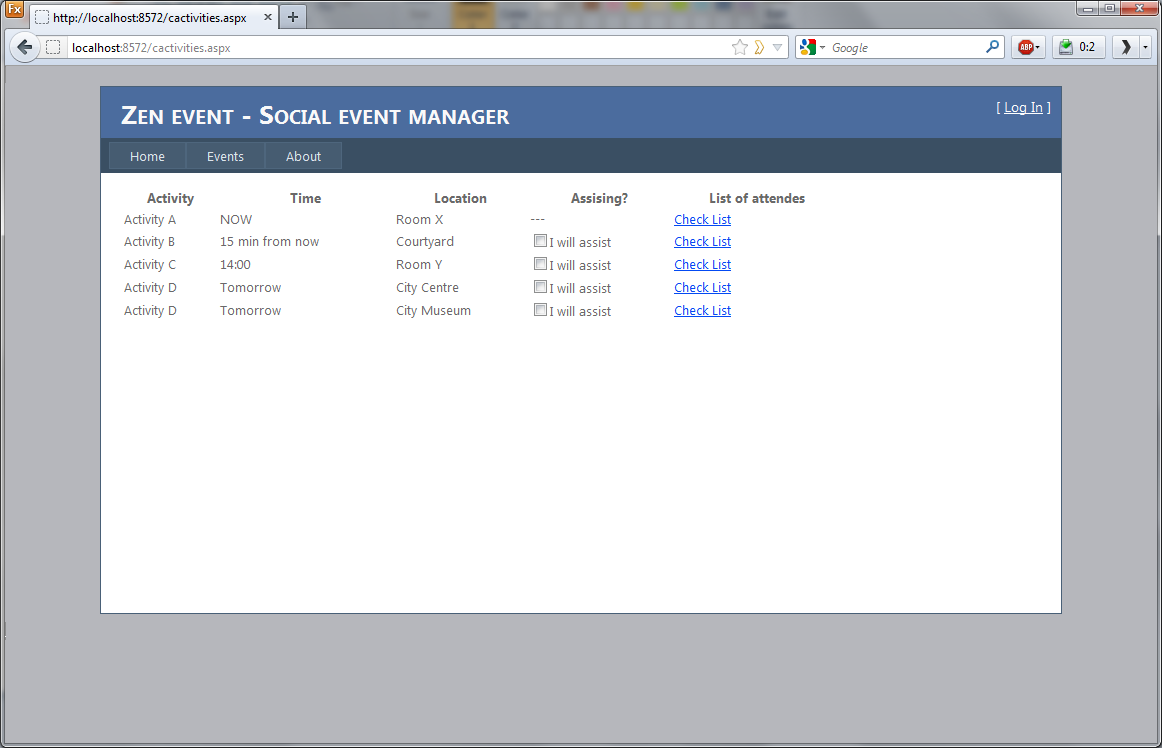Open the dropdown next to overflow chevron
Viewport: 1162px width, 748px height.
pos(1145,47)
